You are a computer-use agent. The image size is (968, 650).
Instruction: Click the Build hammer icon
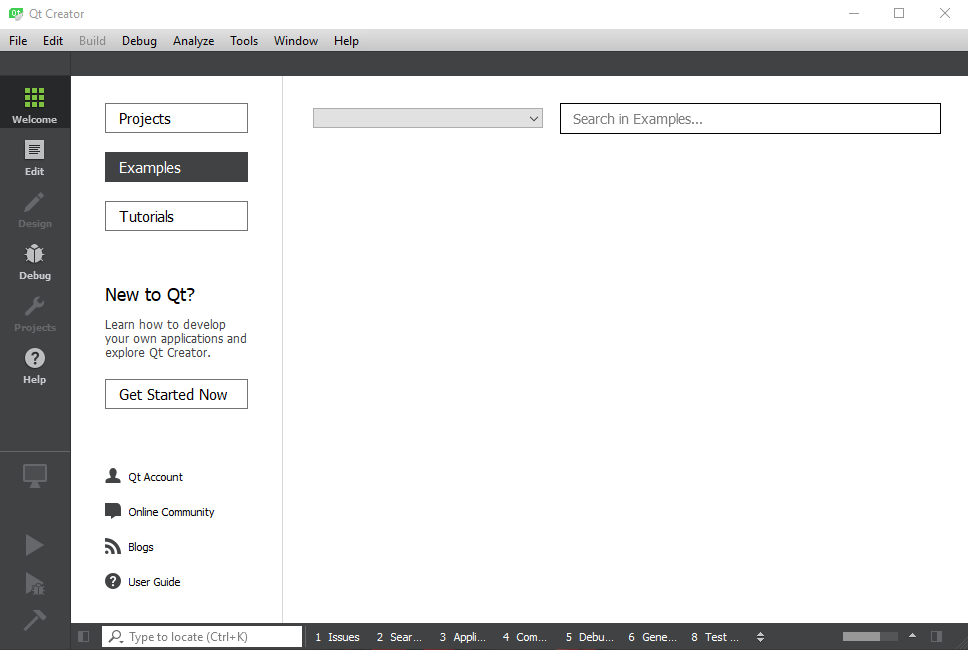[x=35, y=620]
